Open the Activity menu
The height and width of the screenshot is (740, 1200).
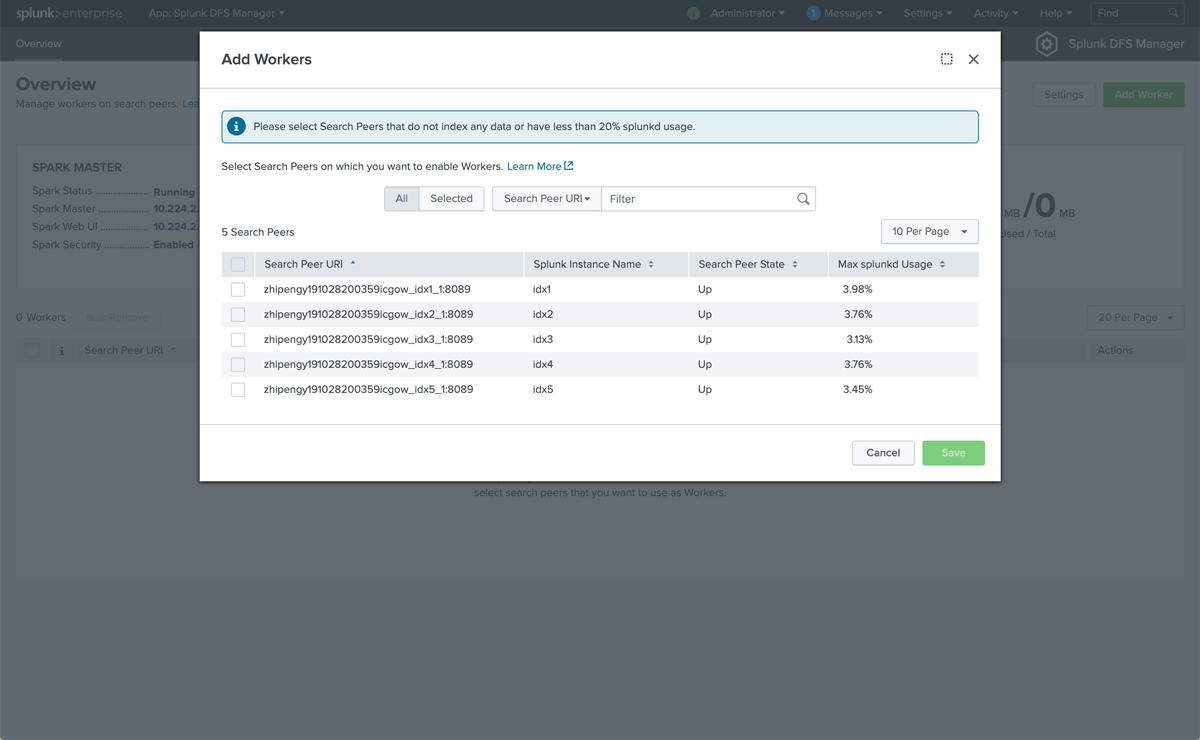[x=995, y=13]
